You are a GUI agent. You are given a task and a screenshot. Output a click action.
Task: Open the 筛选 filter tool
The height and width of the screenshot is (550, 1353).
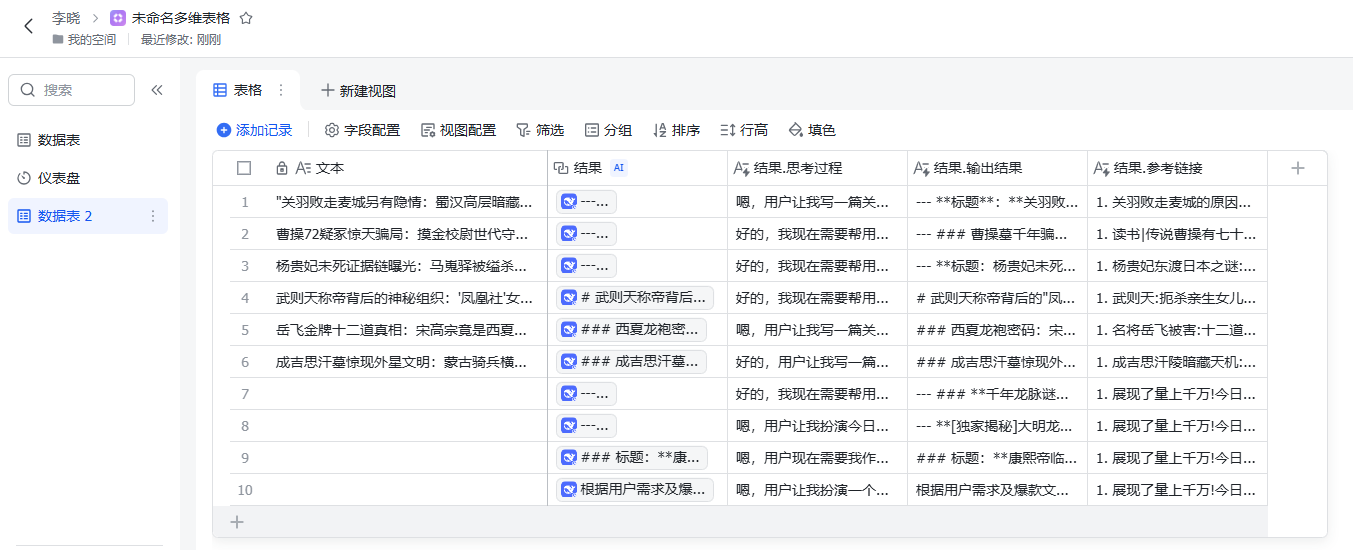[540, 130]
